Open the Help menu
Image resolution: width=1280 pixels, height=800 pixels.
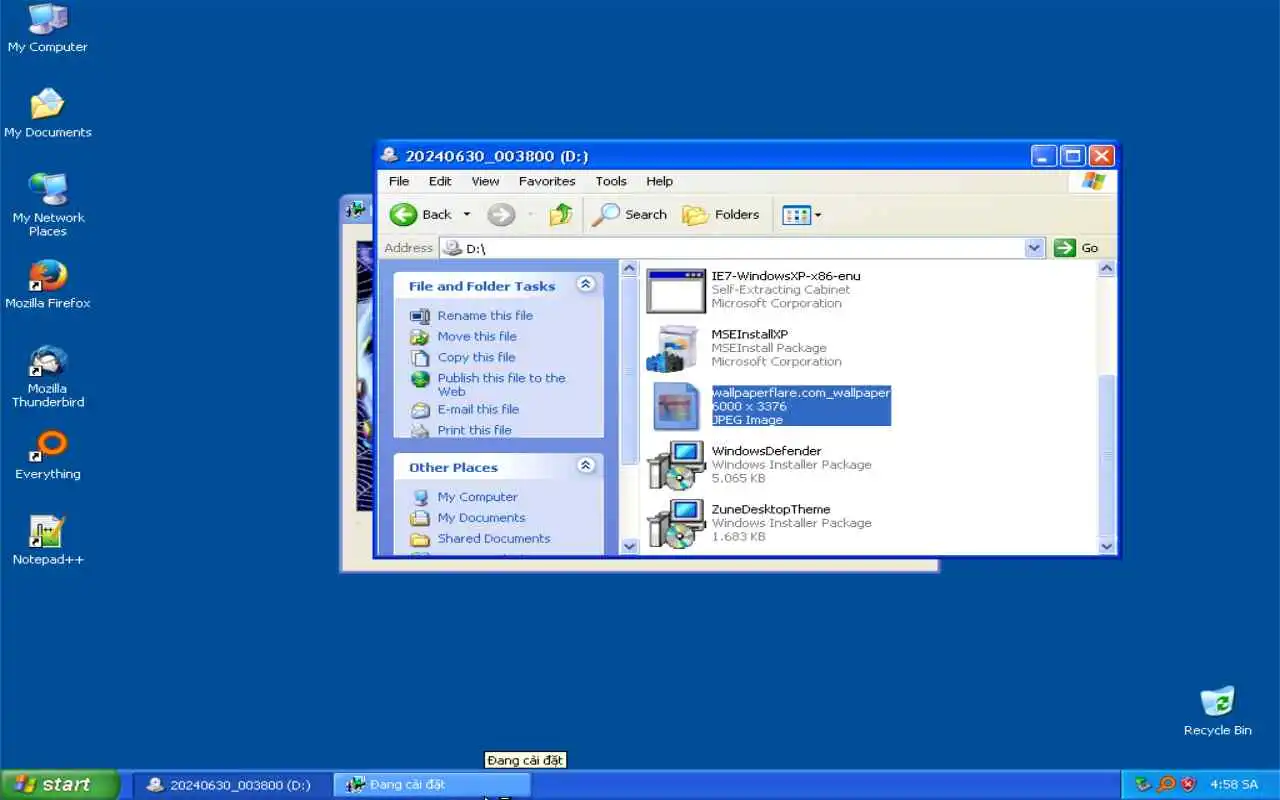(659, 181)
